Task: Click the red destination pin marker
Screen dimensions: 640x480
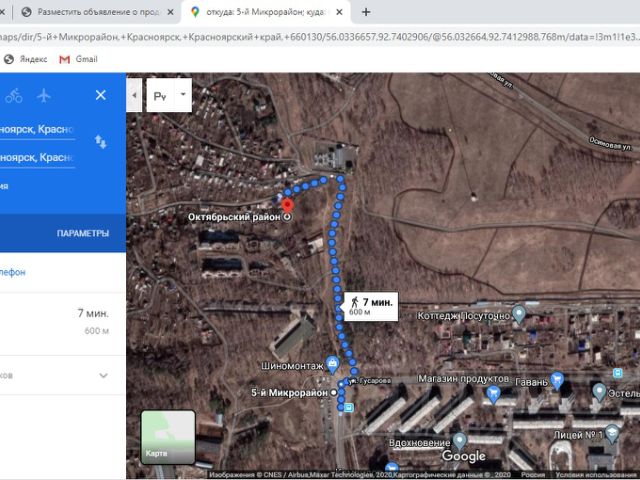Action: [288, 205]
